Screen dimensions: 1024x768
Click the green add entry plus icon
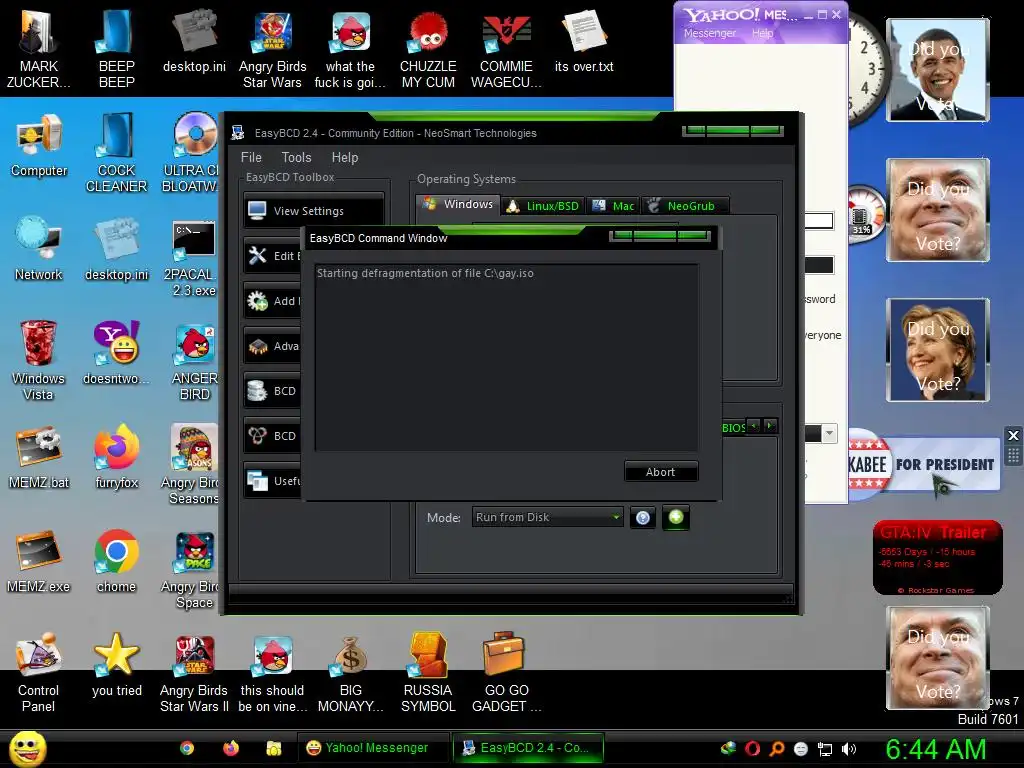(x=676, y=517)
